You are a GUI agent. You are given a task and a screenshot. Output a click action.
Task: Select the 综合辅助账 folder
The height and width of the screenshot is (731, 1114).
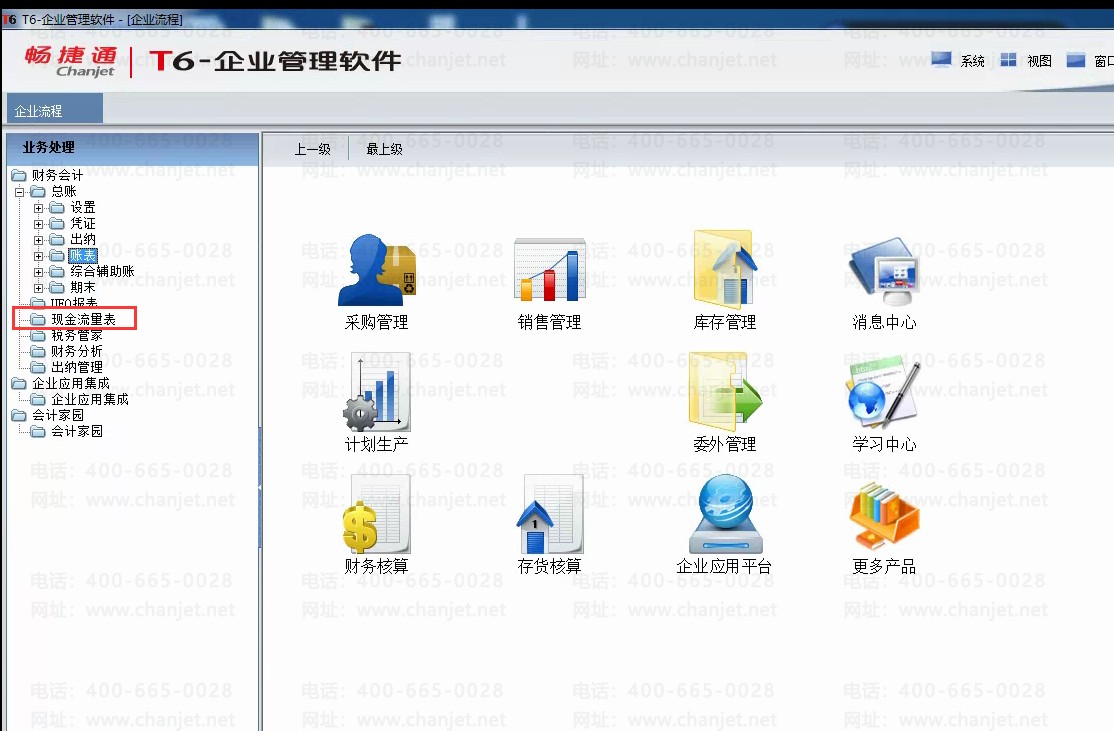(102, 271)
